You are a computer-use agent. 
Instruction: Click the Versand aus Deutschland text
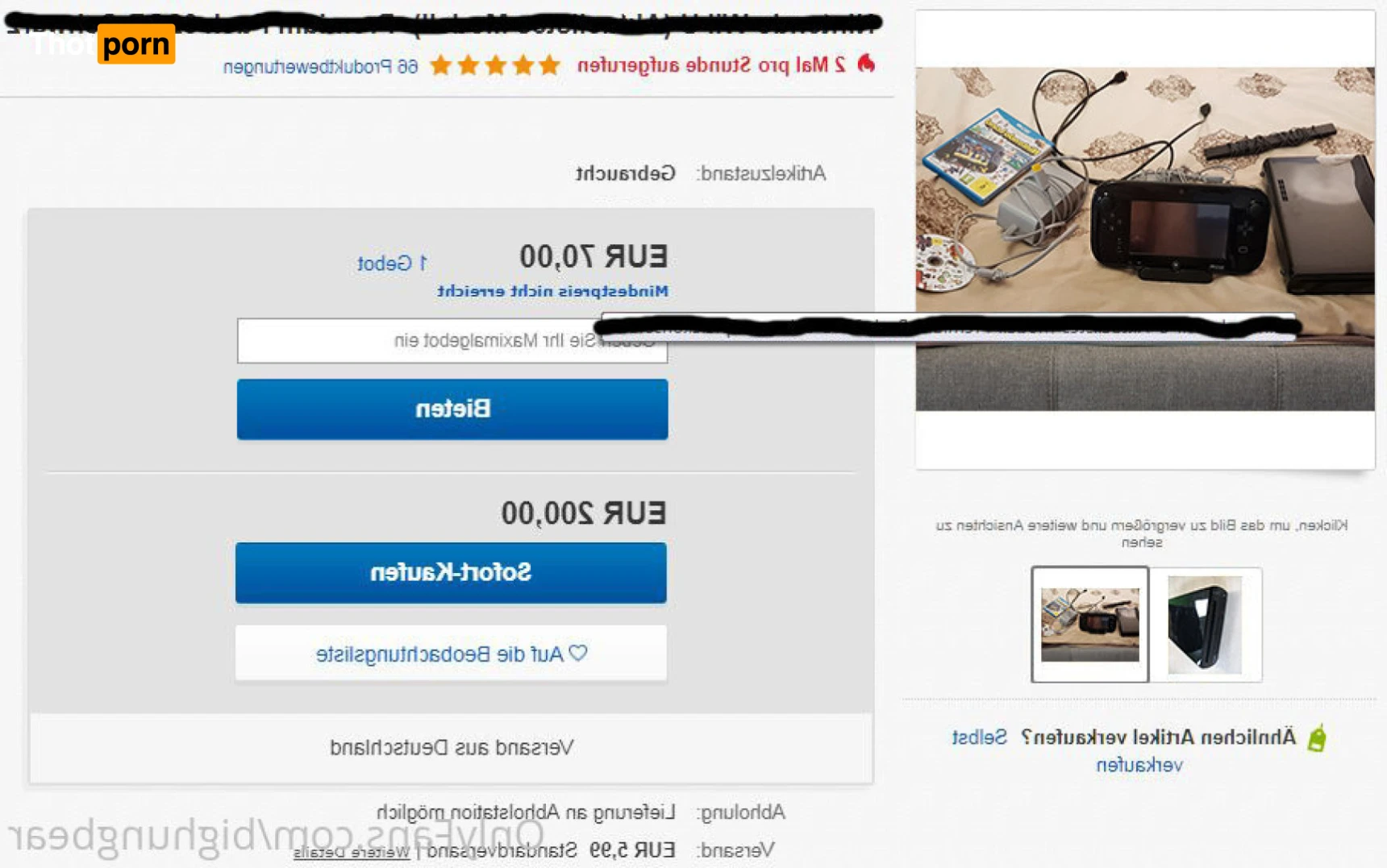coord(452,747)
